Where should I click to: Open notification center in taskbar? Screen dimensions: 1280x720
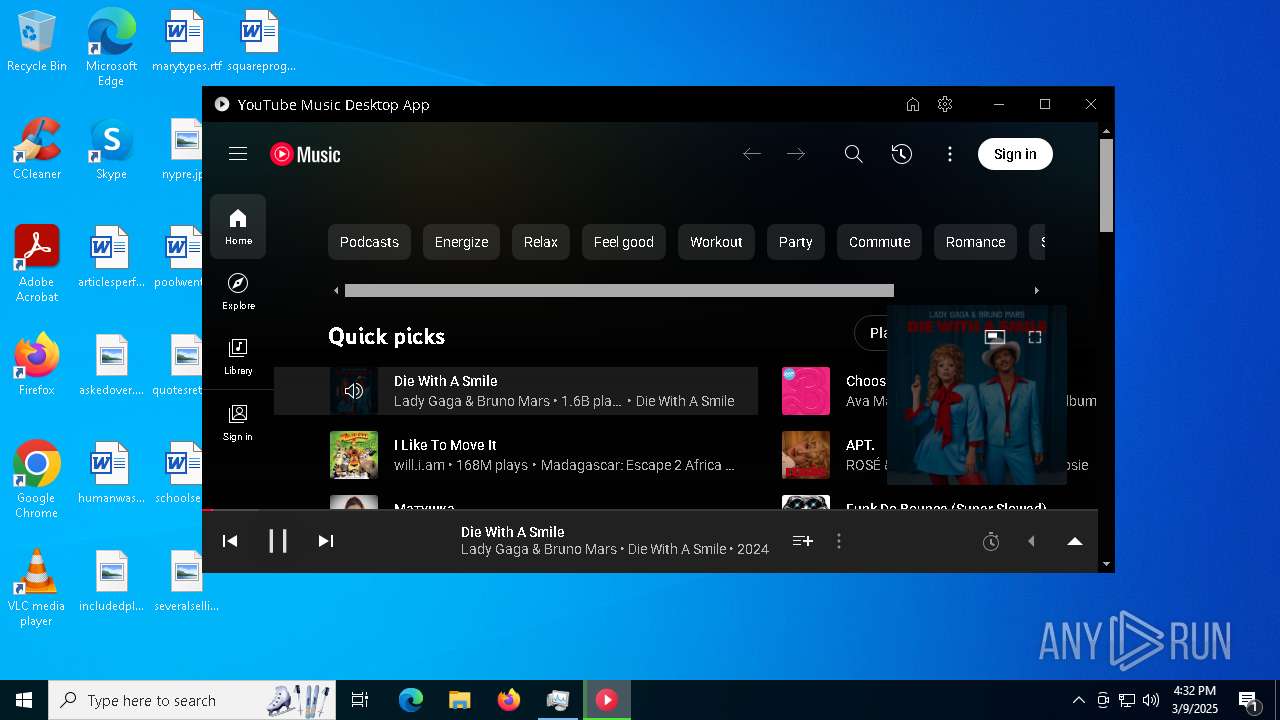point(1248,700)
